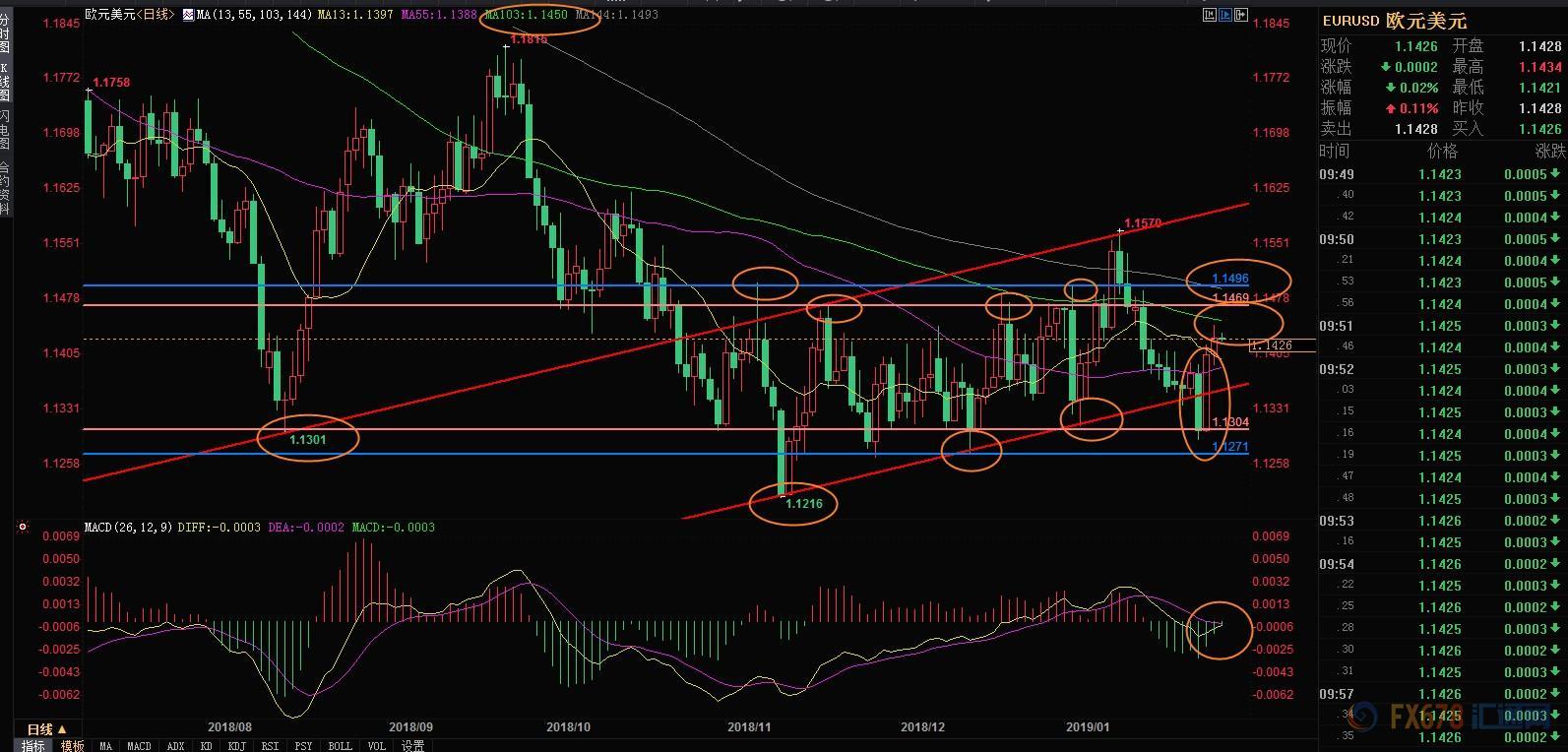The image size is (1568, 752).
Task: Click the MA indicator icon beside chart title
Action: [x=187, y=15]
